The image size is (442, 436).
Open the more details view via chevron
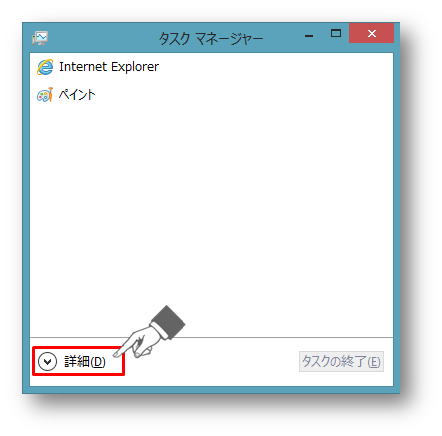pos(48,362)
